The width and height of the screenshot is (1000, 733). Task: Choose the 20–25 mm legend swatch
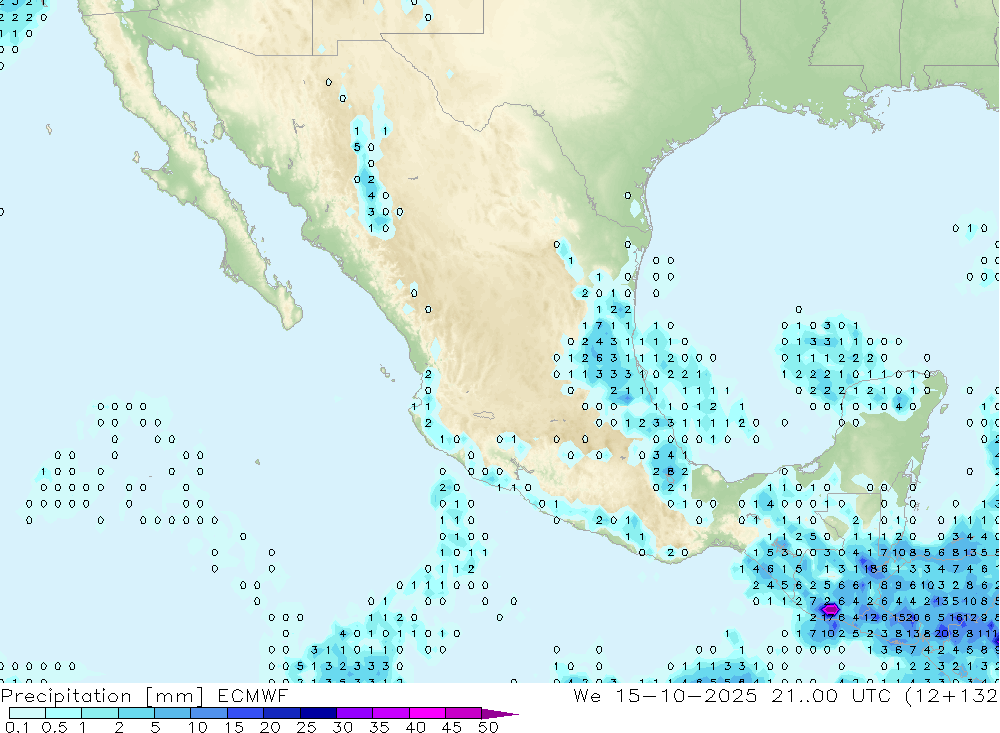[282, 713]
